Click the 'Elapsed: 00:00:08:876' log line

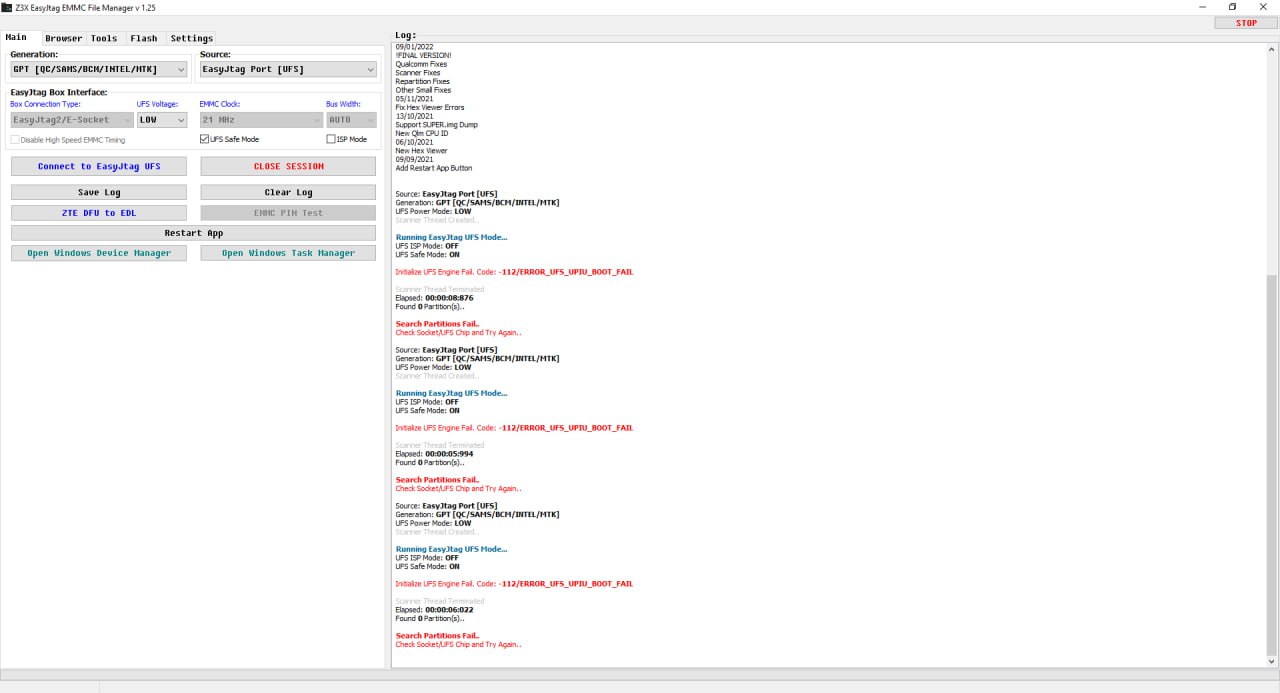434,298
